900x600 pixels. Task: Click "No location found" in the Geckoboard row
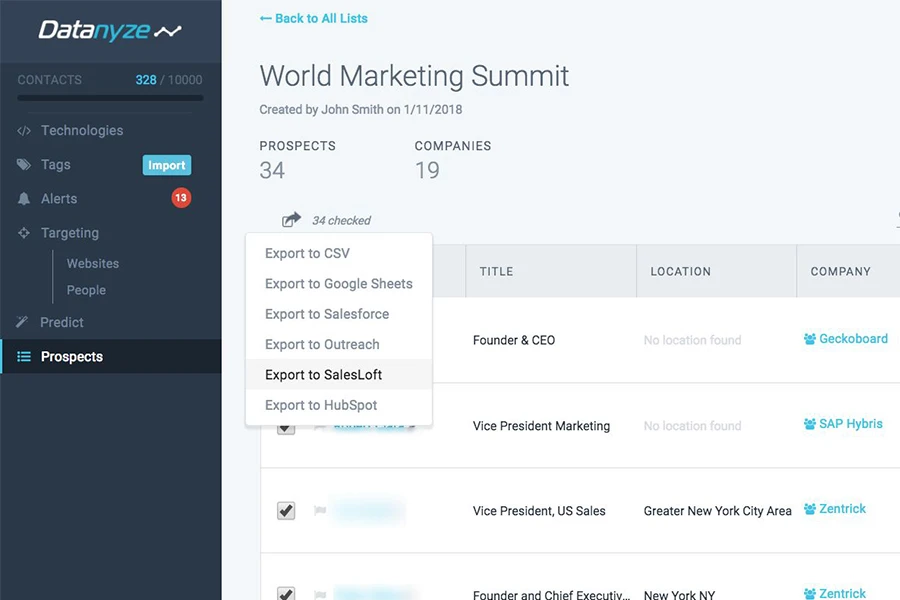click(692, 340)
